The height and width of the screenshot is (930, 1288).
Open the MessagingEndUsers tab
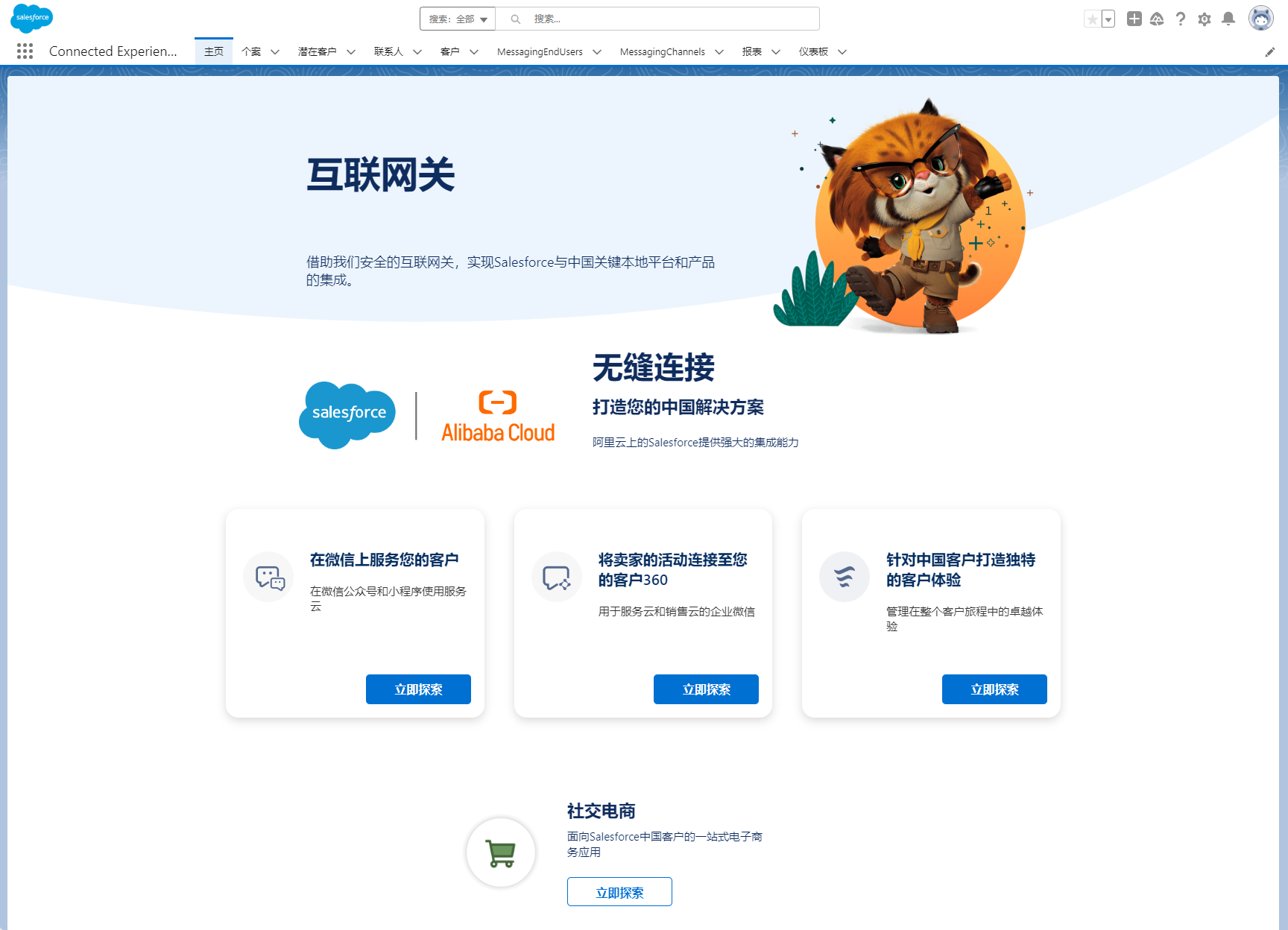click(x=540, y=51)
